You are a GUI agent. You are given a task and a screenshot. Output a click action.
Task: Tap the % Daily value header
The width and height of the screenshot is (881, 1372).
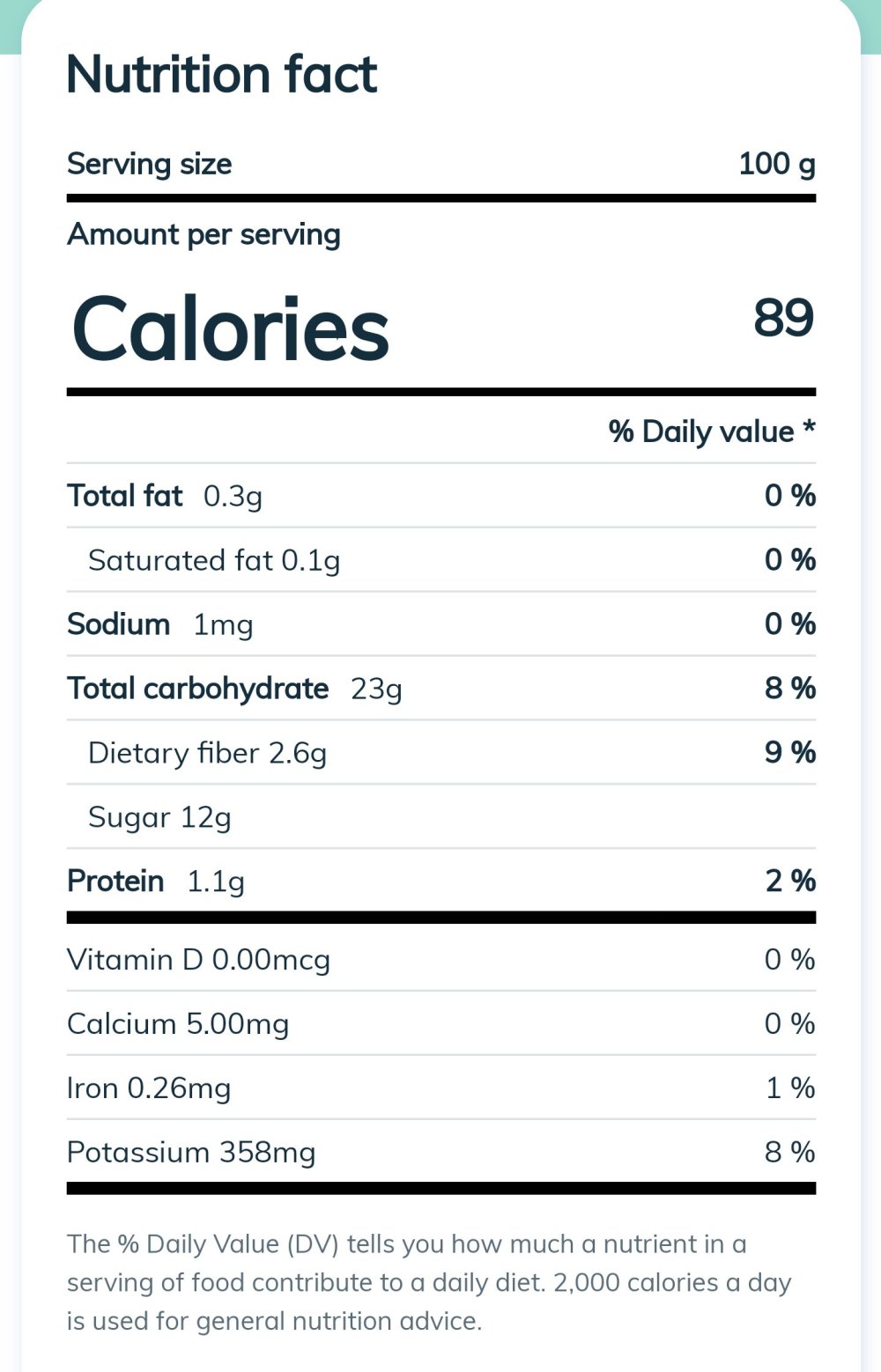pos(711,432)
